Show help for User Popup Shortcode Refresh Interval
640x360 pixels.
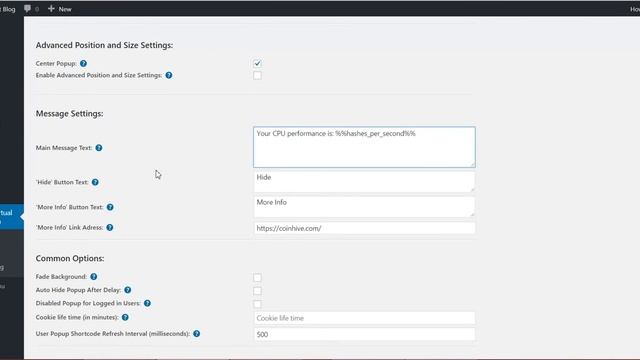point(197,333)
